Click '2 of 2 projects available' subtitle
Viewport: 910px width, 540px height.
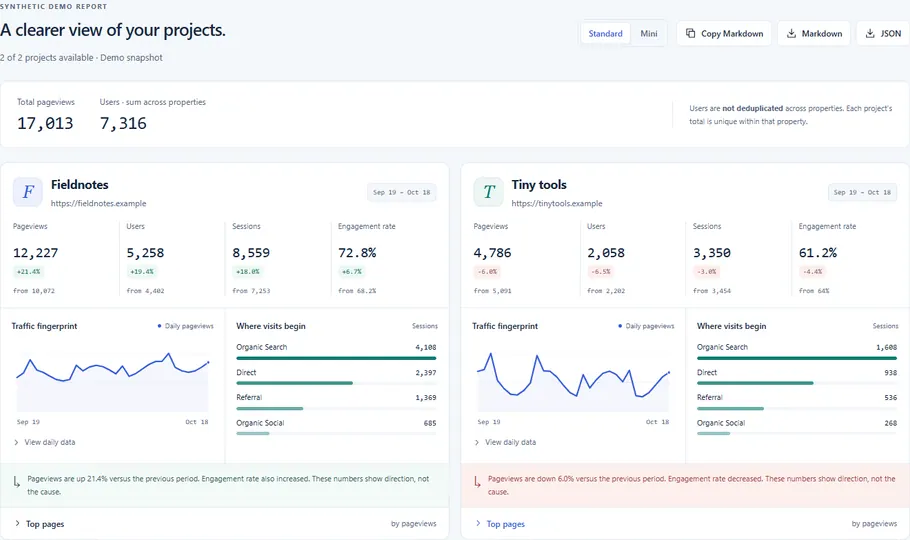pyautogui.click(x=46, y=58)
